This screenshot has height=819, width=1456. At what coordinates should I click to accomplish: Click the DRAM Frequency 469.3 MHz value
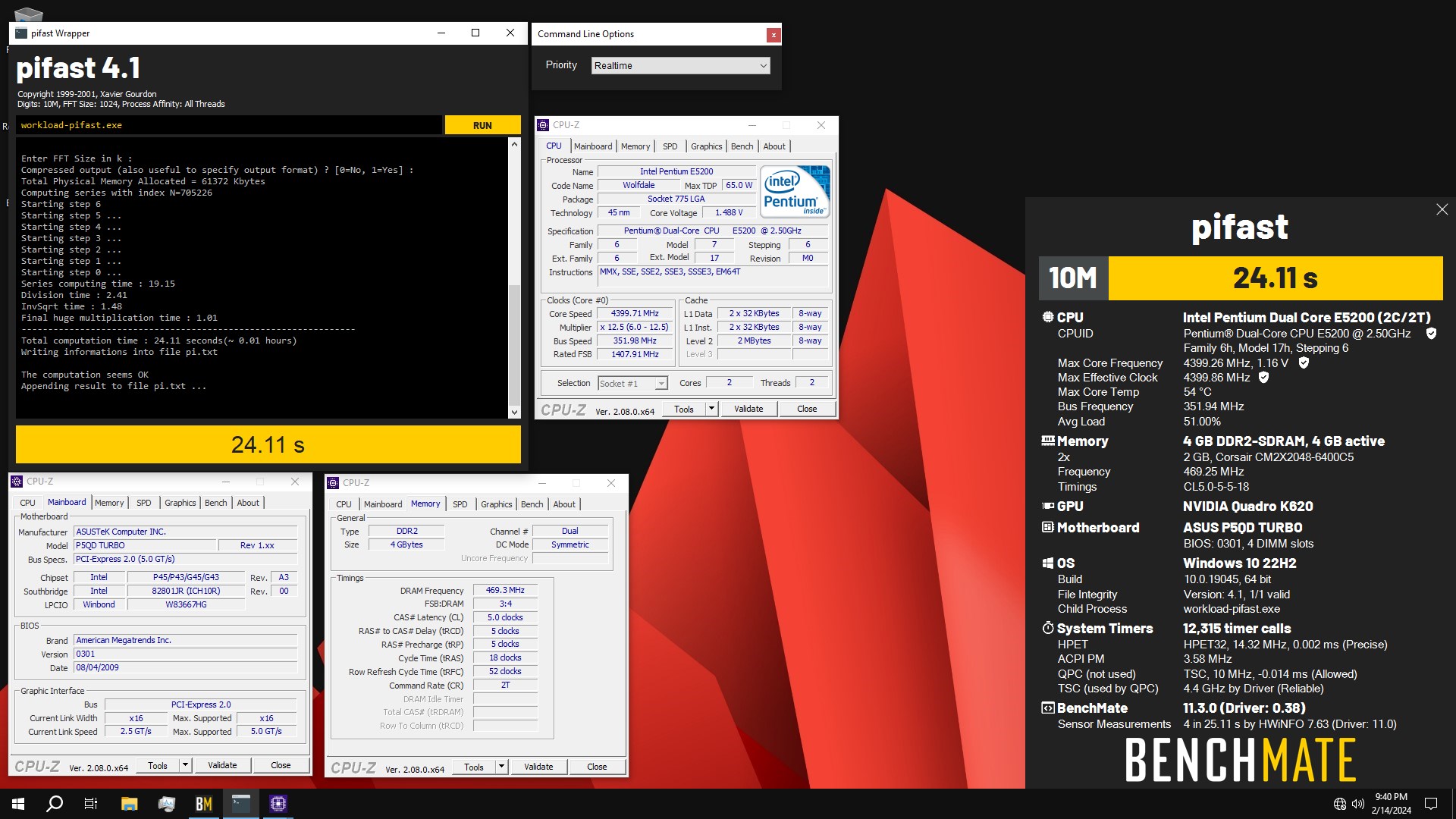pos(505,590)
